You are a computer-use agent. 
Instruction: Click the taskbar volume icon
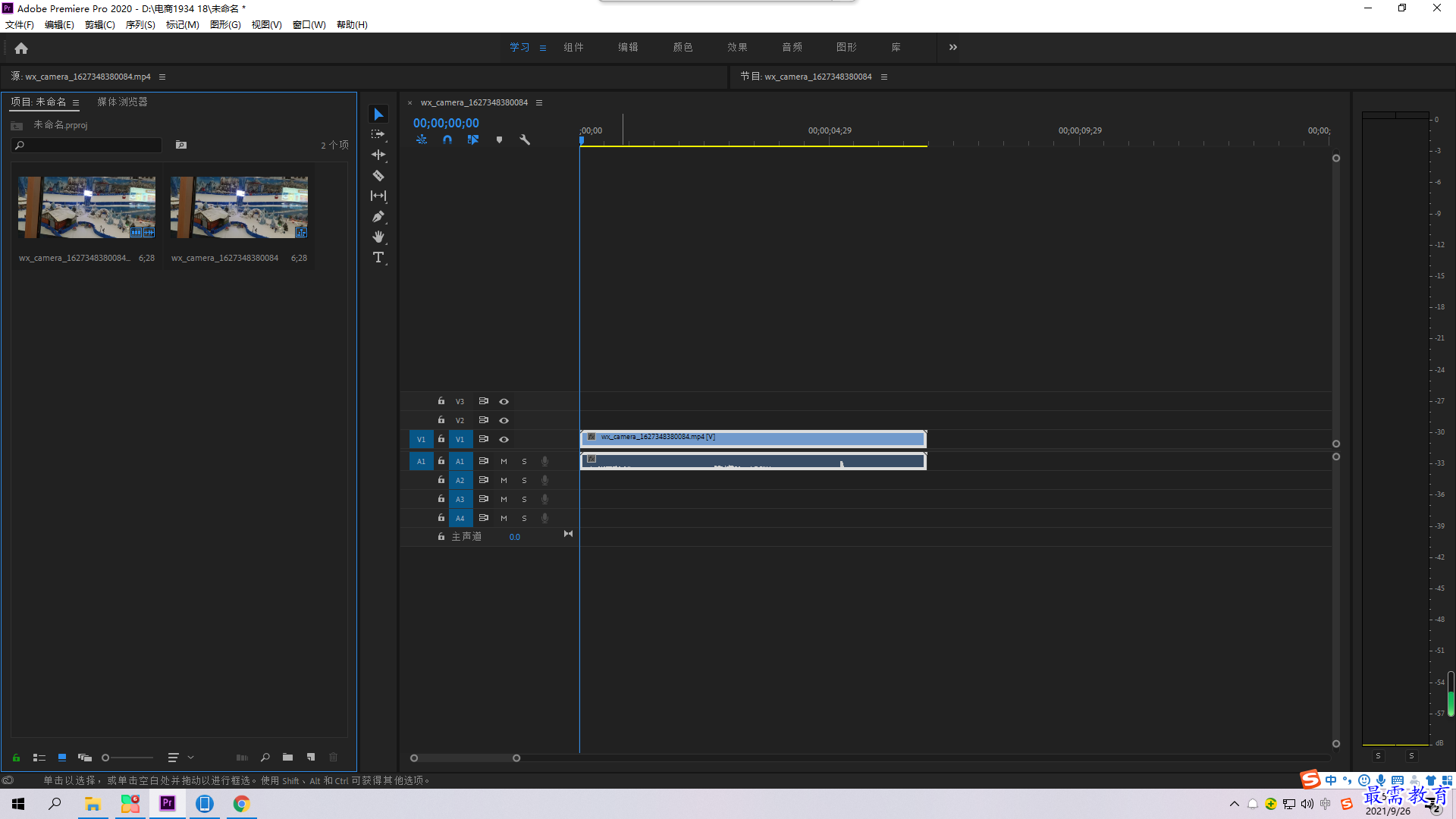[1307, 804]
